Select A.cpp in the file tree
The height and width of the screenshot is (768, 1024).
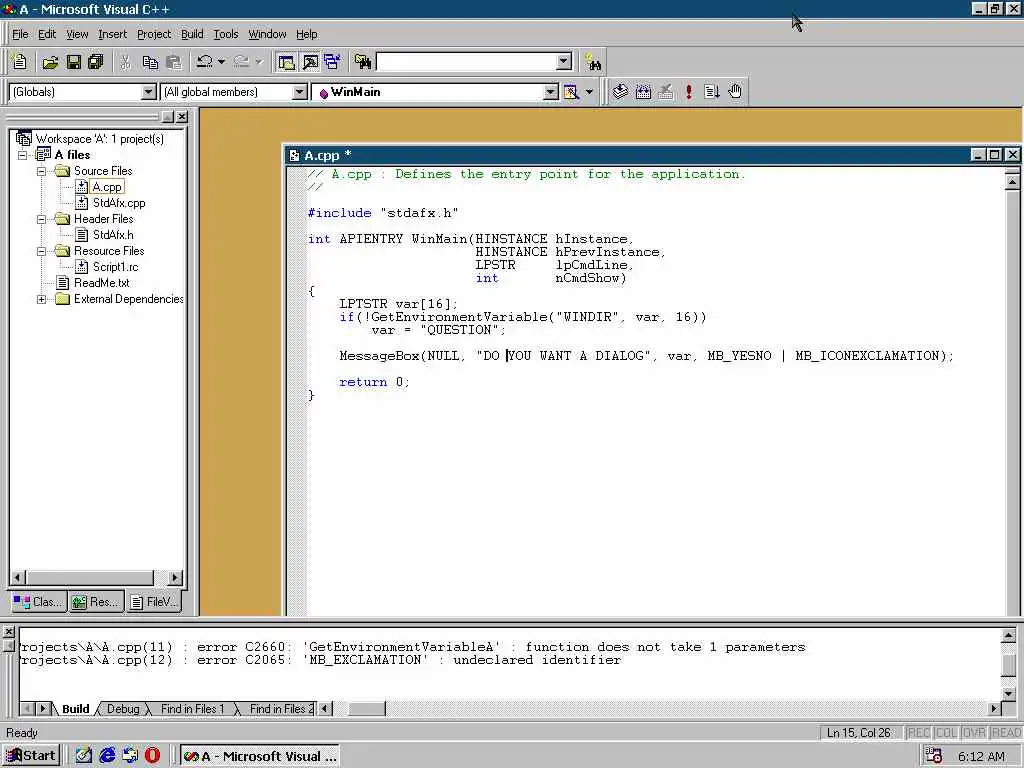(107, 187)
